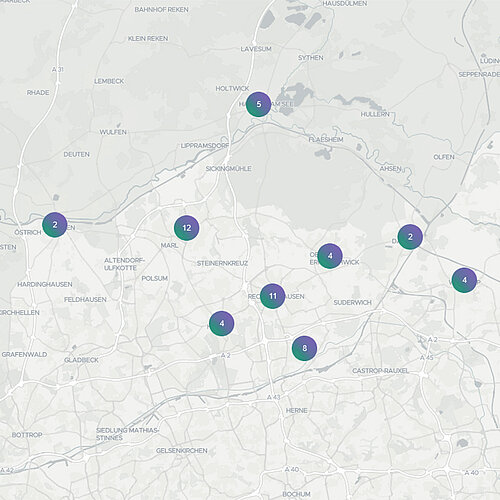Click the Olfen town label

444,157
